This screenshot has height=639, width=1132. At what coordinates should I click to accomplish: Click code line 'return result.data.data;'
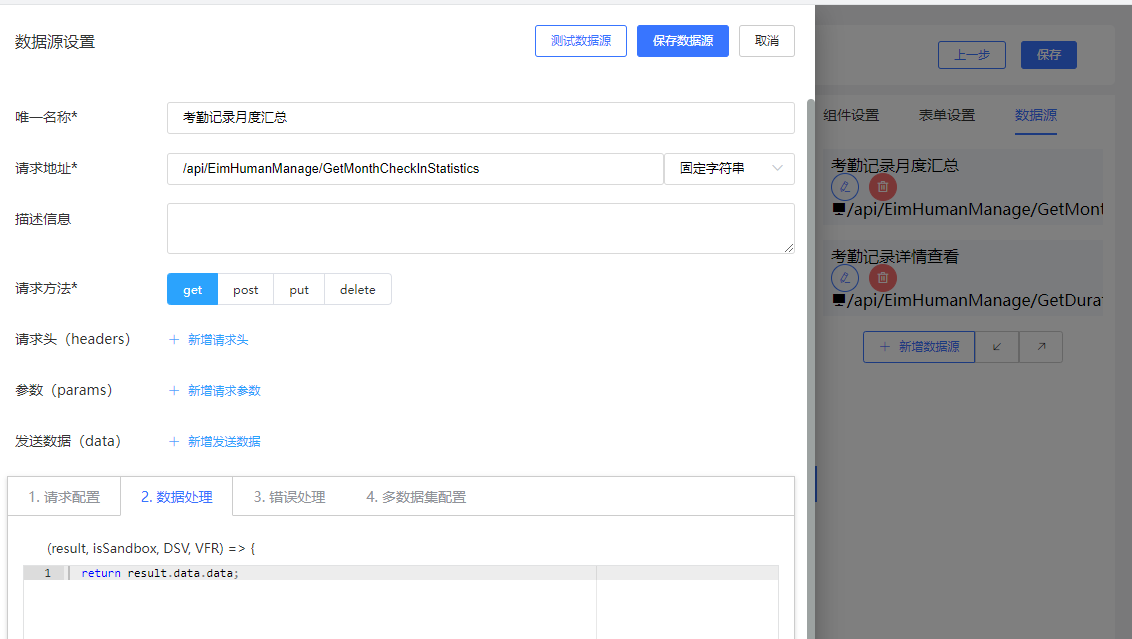click(x=160, y=573)
